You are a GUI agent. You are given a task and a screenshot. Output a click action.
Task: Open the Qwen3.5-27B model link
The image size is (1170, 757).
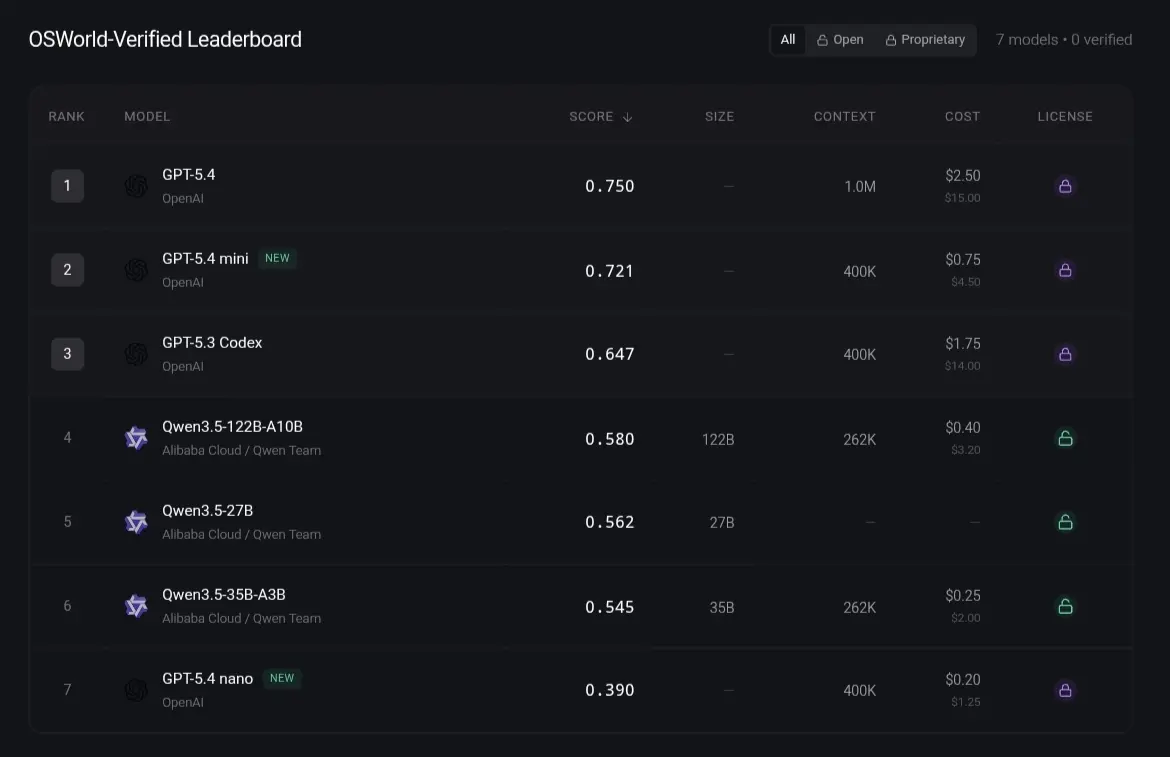207,511
